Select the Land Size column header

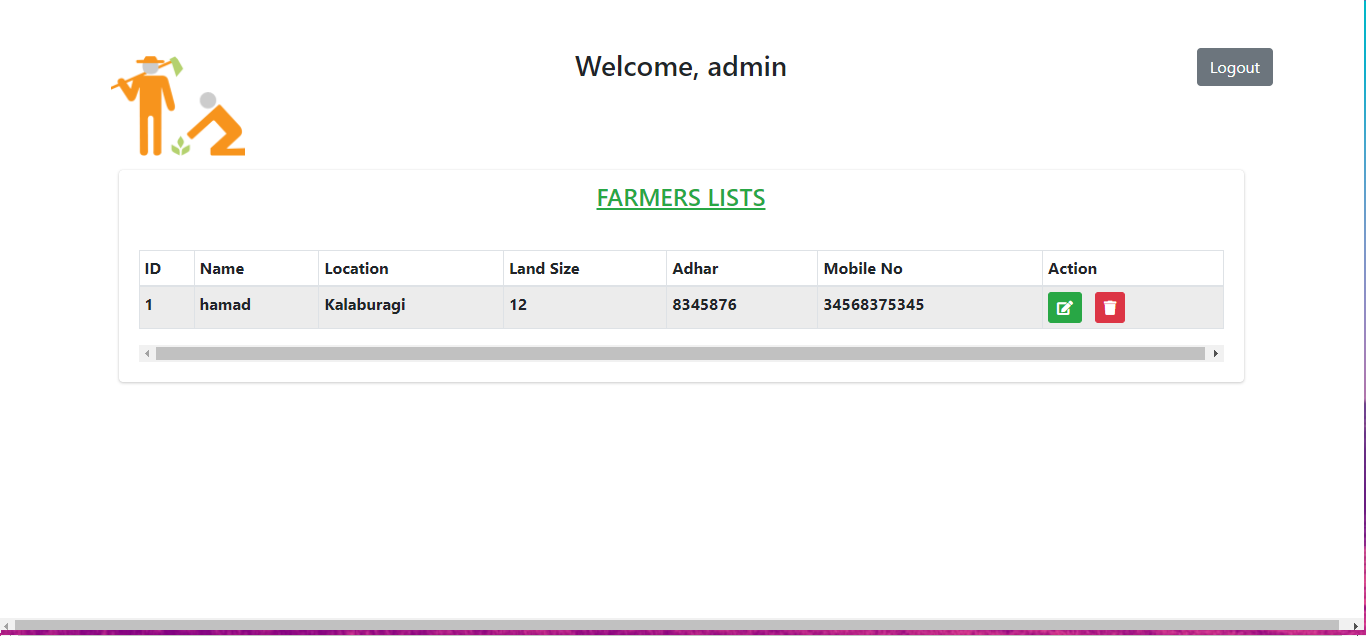coord(544,268)
